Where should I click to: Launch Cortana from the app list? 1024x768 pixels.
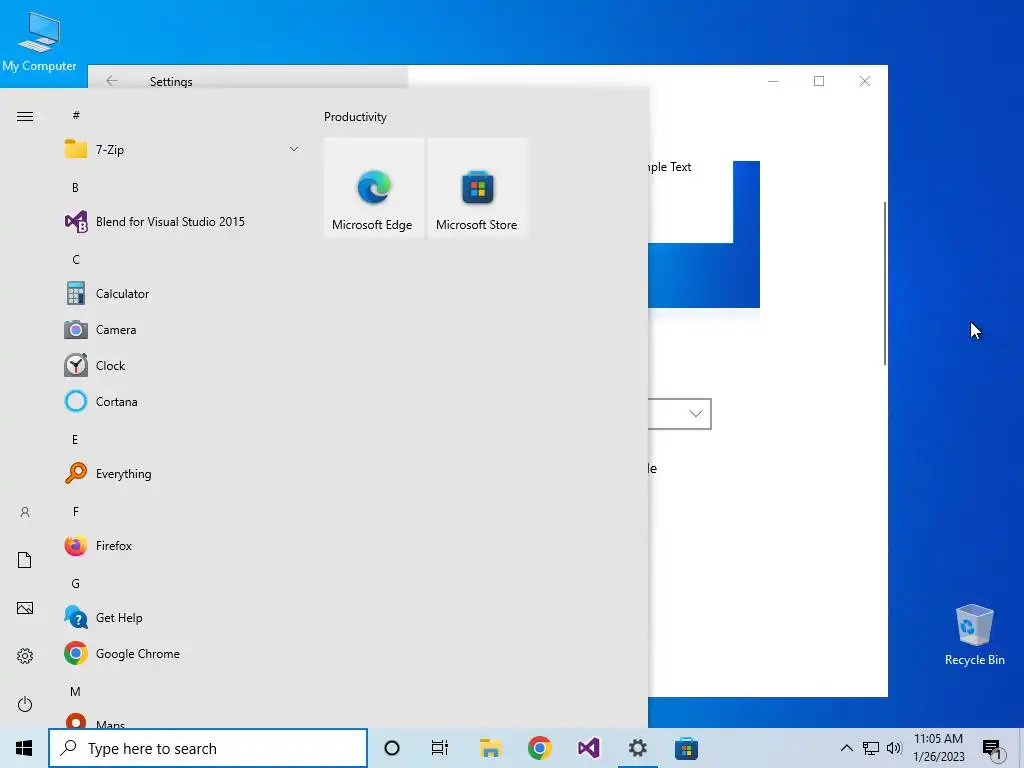pyautogui.click(x=182, y=402)
